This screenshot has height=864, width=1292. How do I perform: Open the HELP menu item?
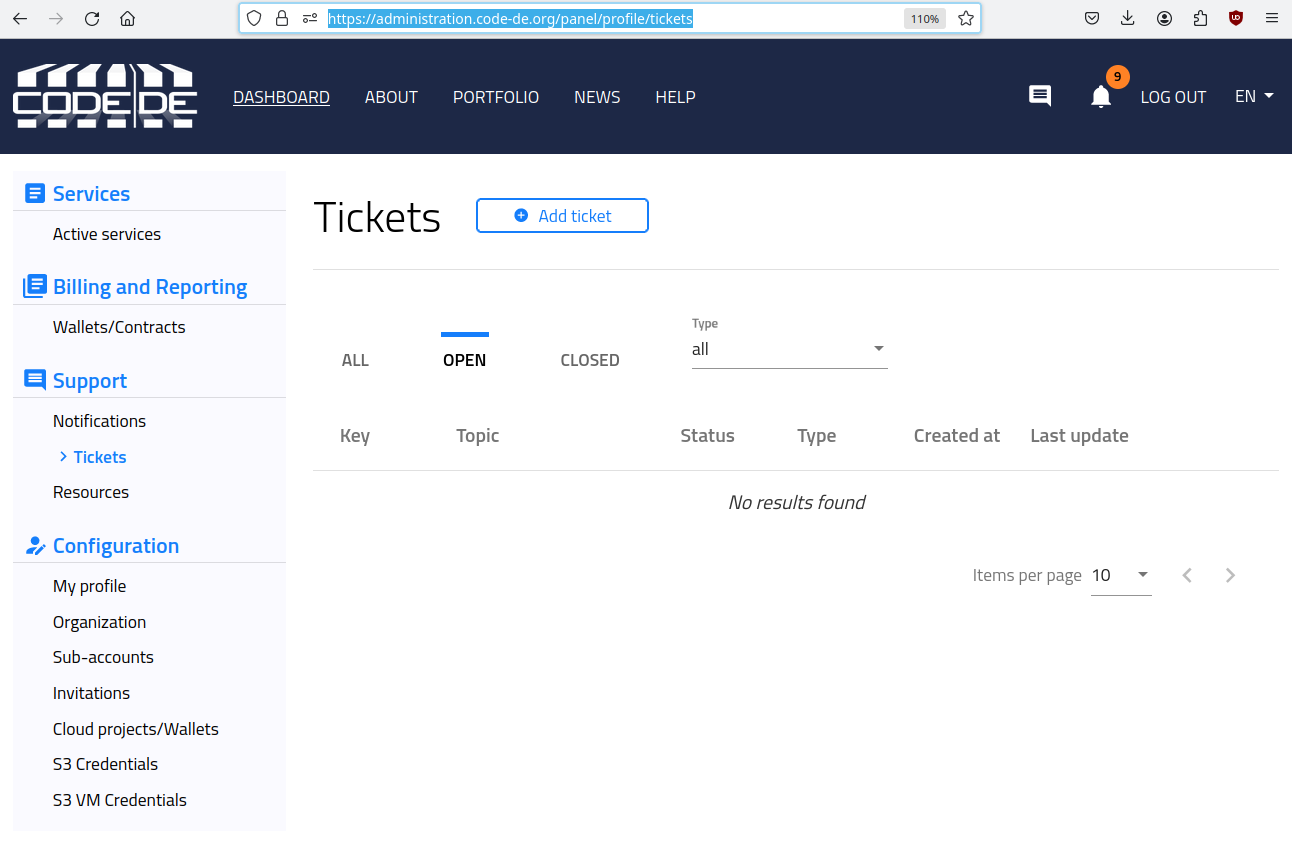click(675, 97)
